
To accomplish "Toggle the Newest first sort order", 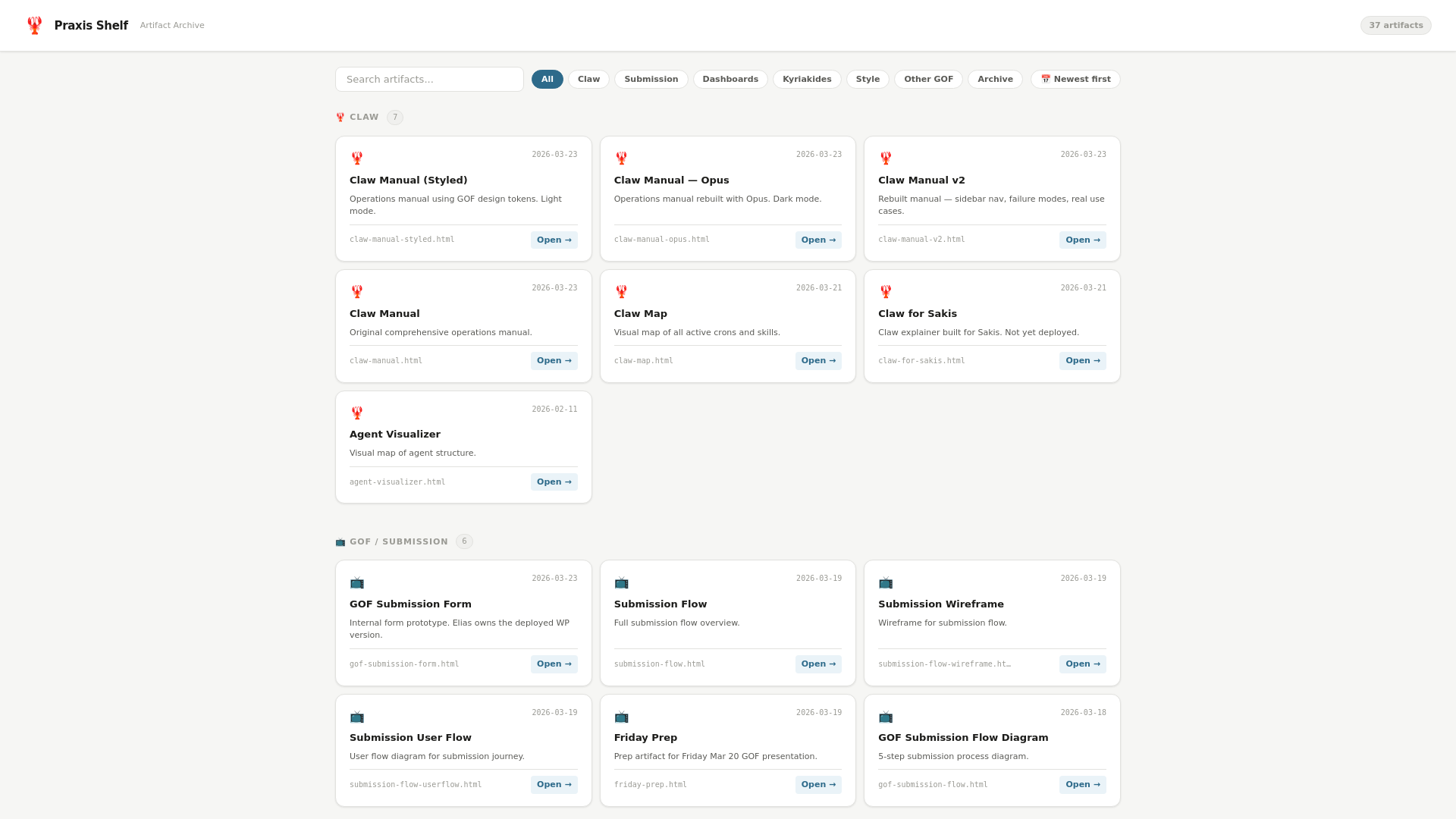I will [1075, 80].
